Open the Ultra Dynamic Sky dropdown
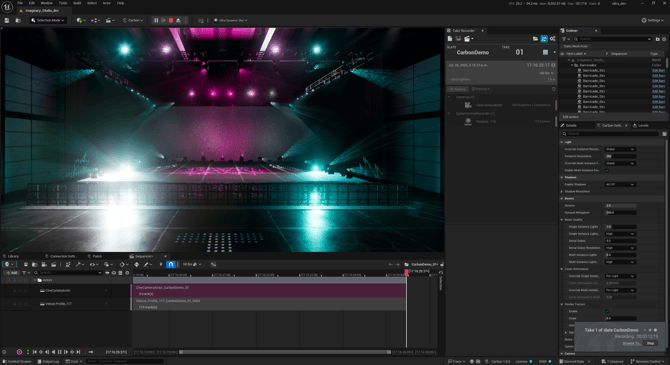 coord(230,20)
